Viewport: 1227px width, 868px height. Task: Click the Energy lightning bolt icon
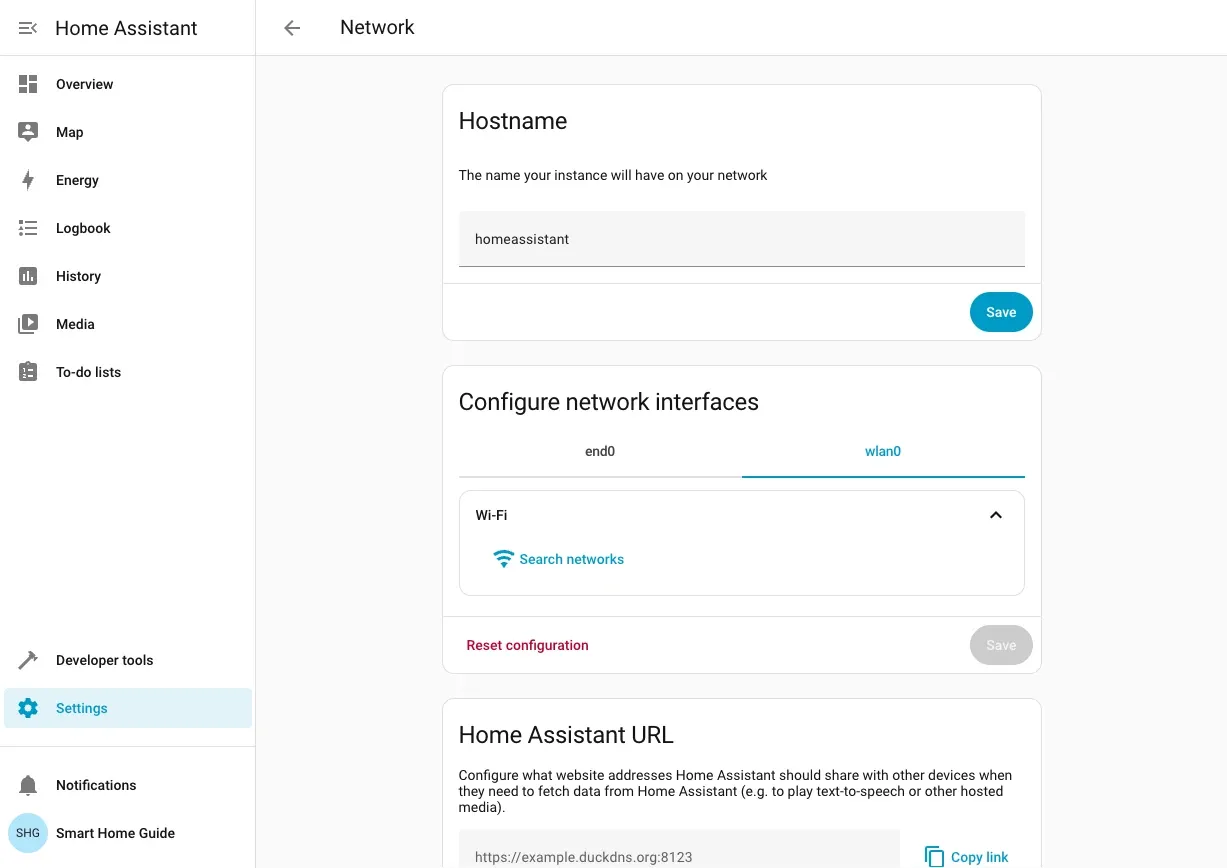[28, 180]
